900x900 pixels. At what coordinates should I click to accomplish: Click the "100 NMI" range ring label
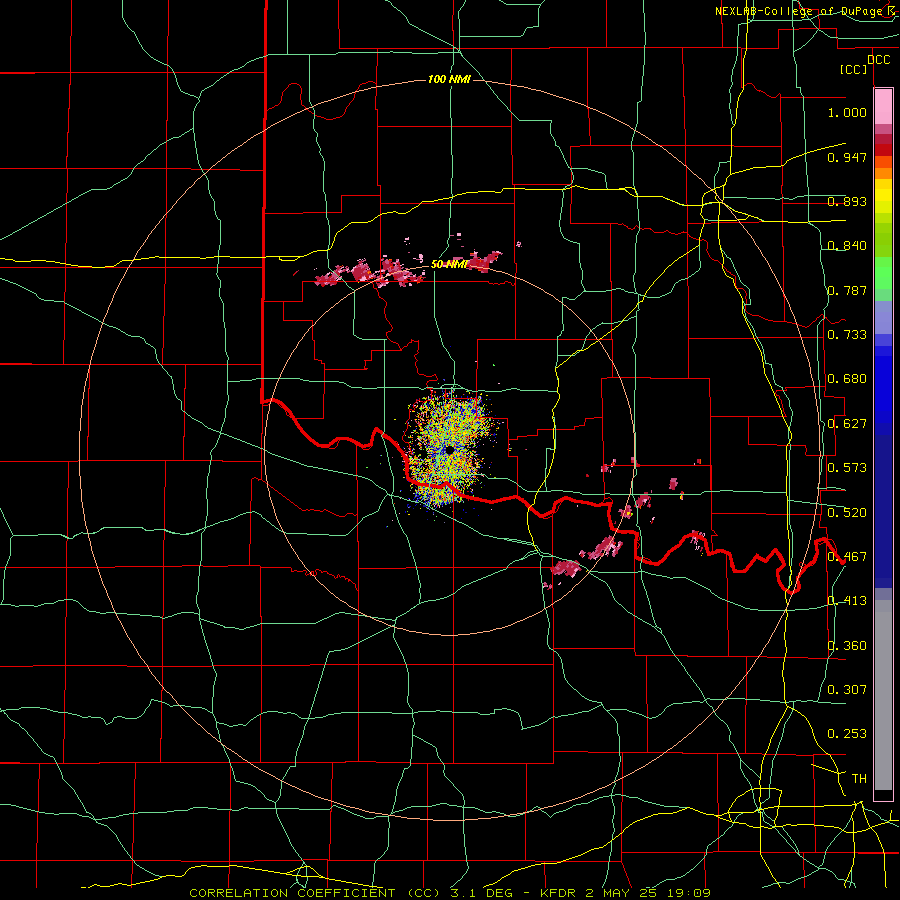click(x=449, y=79)
